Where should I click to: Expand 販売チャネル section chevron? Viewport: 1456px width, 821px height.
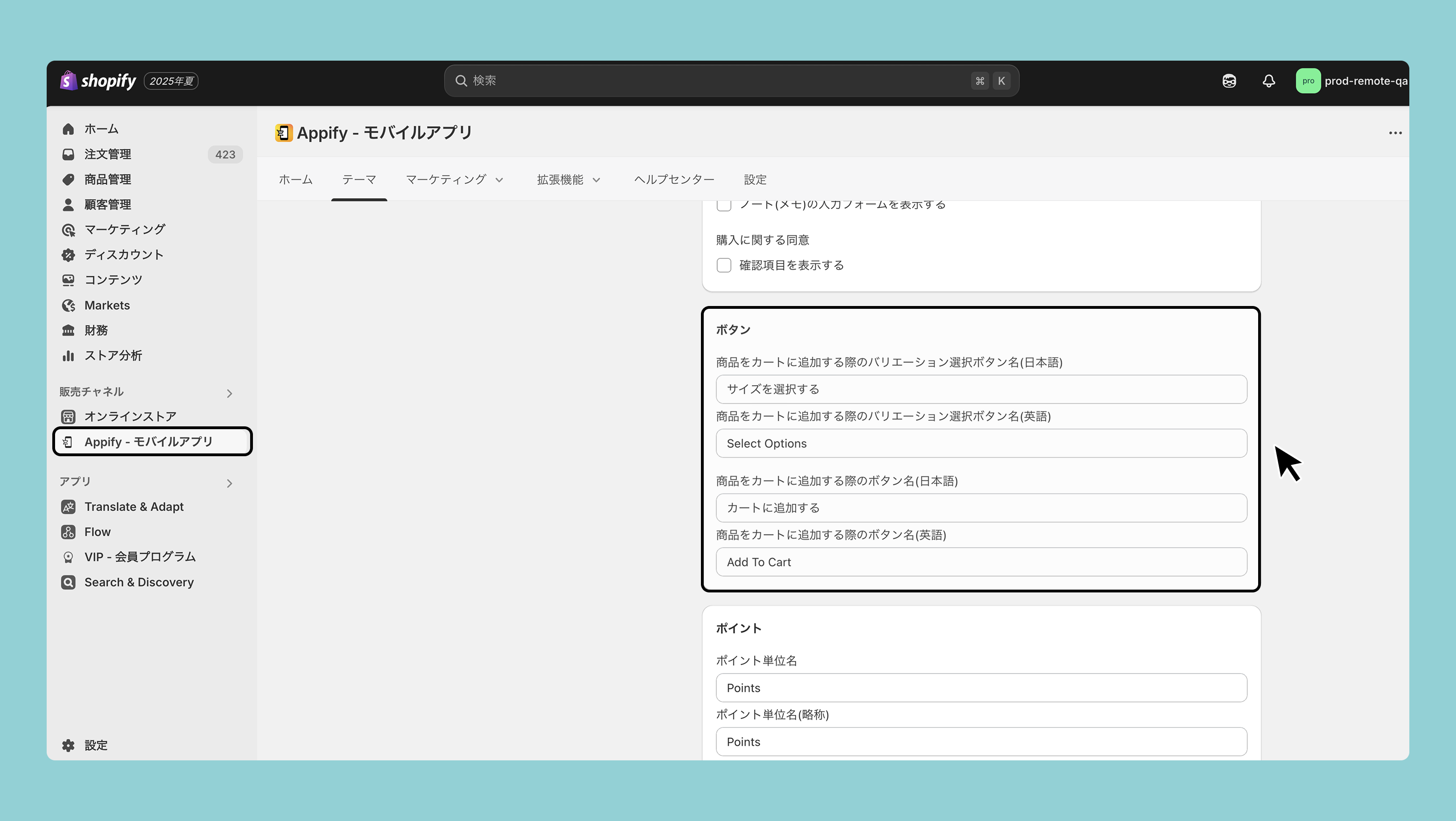[230, 393]
